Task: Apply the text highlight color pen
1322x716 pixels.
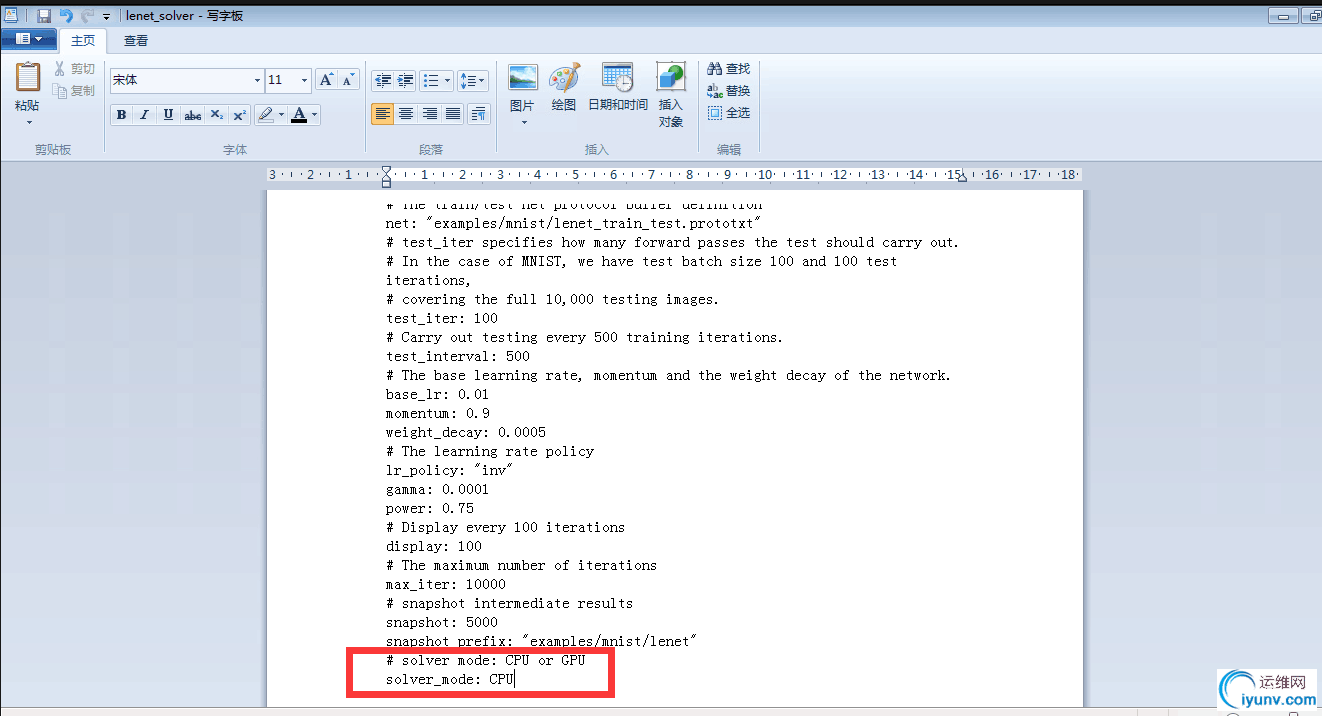Action: pos(265,115)
